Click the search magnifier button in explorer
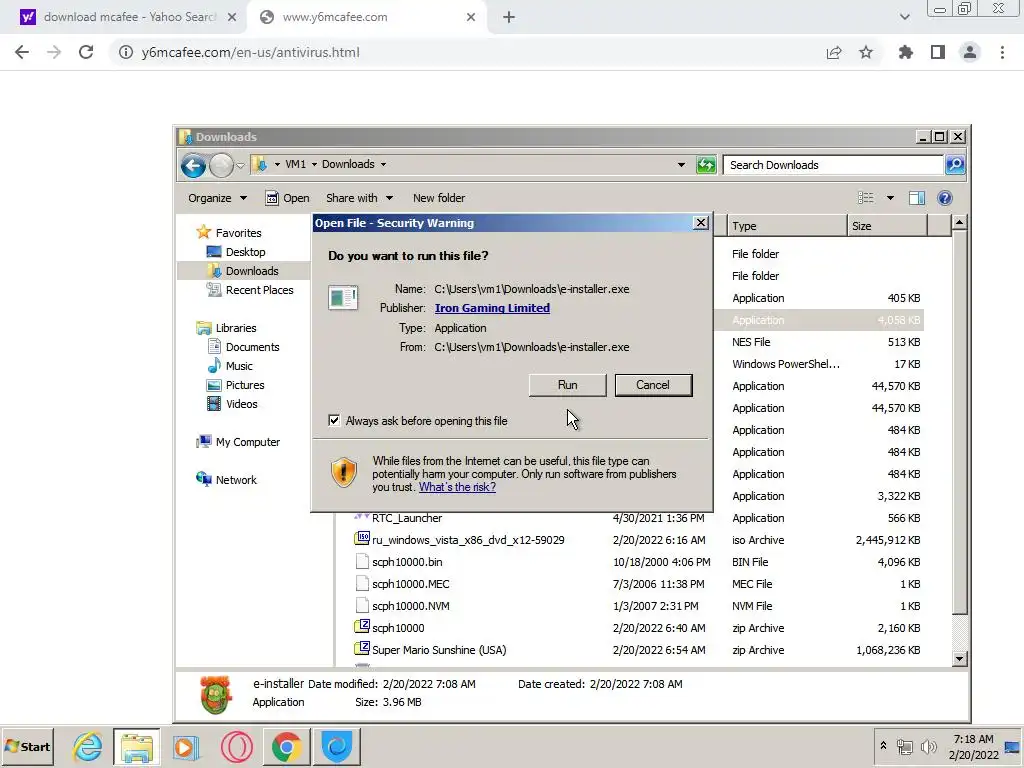Image resolution: width=1024 pixels, height=768 pixels. pyautogui.click(x=955, y=165)
